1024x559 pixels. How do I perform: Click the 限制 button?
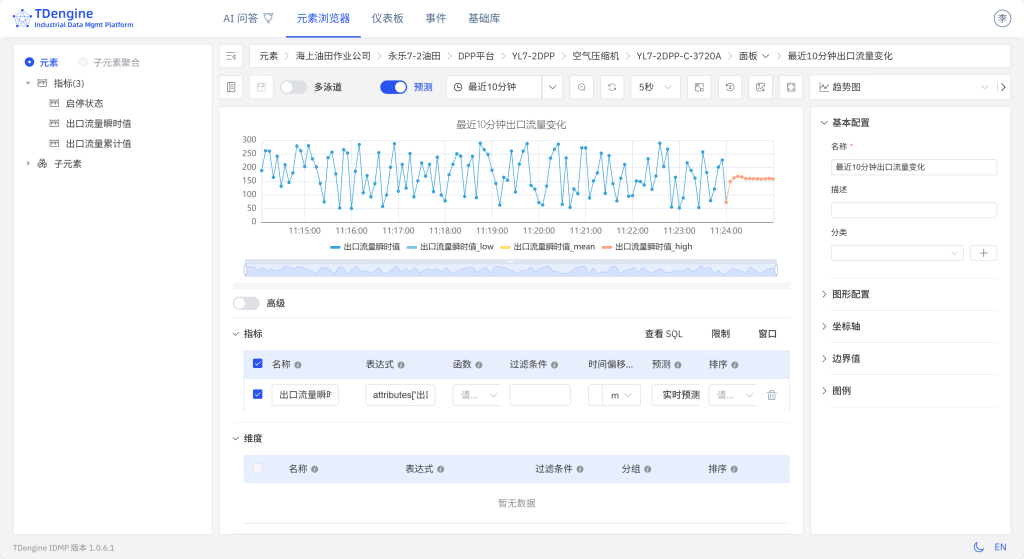click(720, 334)
